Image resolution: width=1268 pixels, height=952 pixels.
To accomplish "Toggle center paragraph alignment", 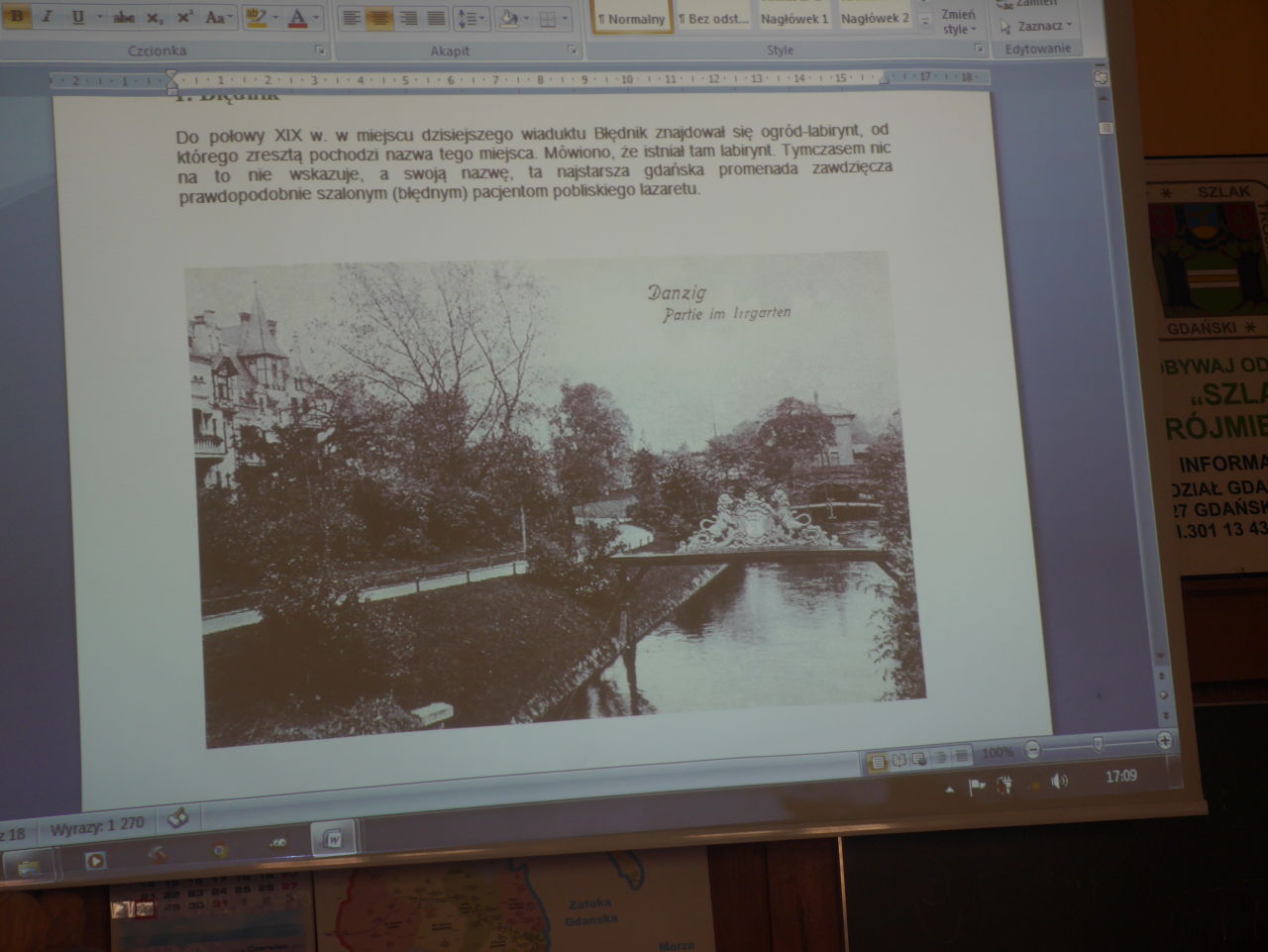I will coord(380,18).
